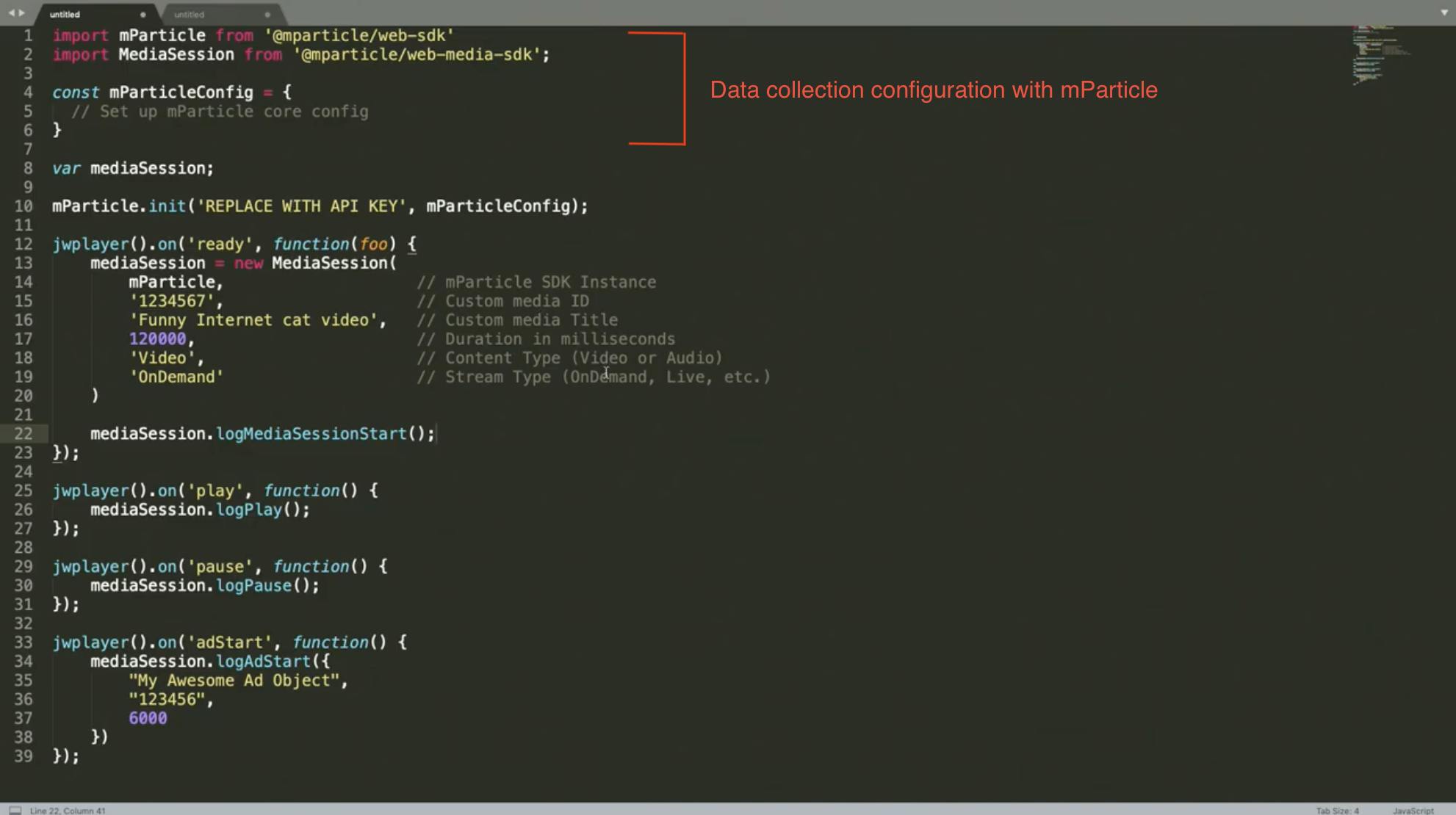Viewport: 1456px width, 815px height.
Task: Click the '// Content Type (Video or Audio)' comment
Action: (569, 358)
